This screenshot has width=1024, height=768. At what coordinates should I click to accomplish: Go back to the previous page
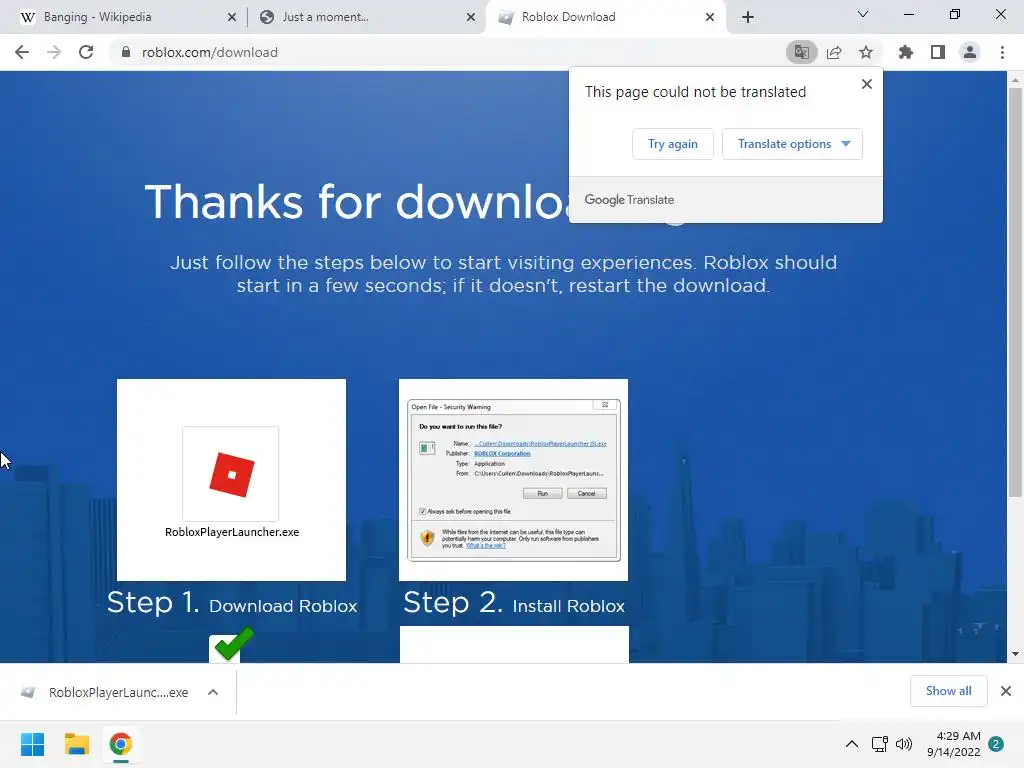point(22,52)
